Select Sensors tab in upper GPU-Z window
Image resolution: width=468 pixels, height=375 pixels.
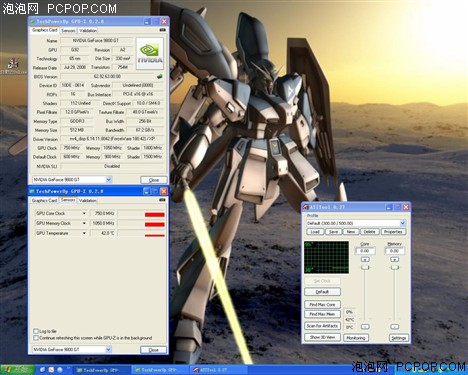[x=68, y=31]
